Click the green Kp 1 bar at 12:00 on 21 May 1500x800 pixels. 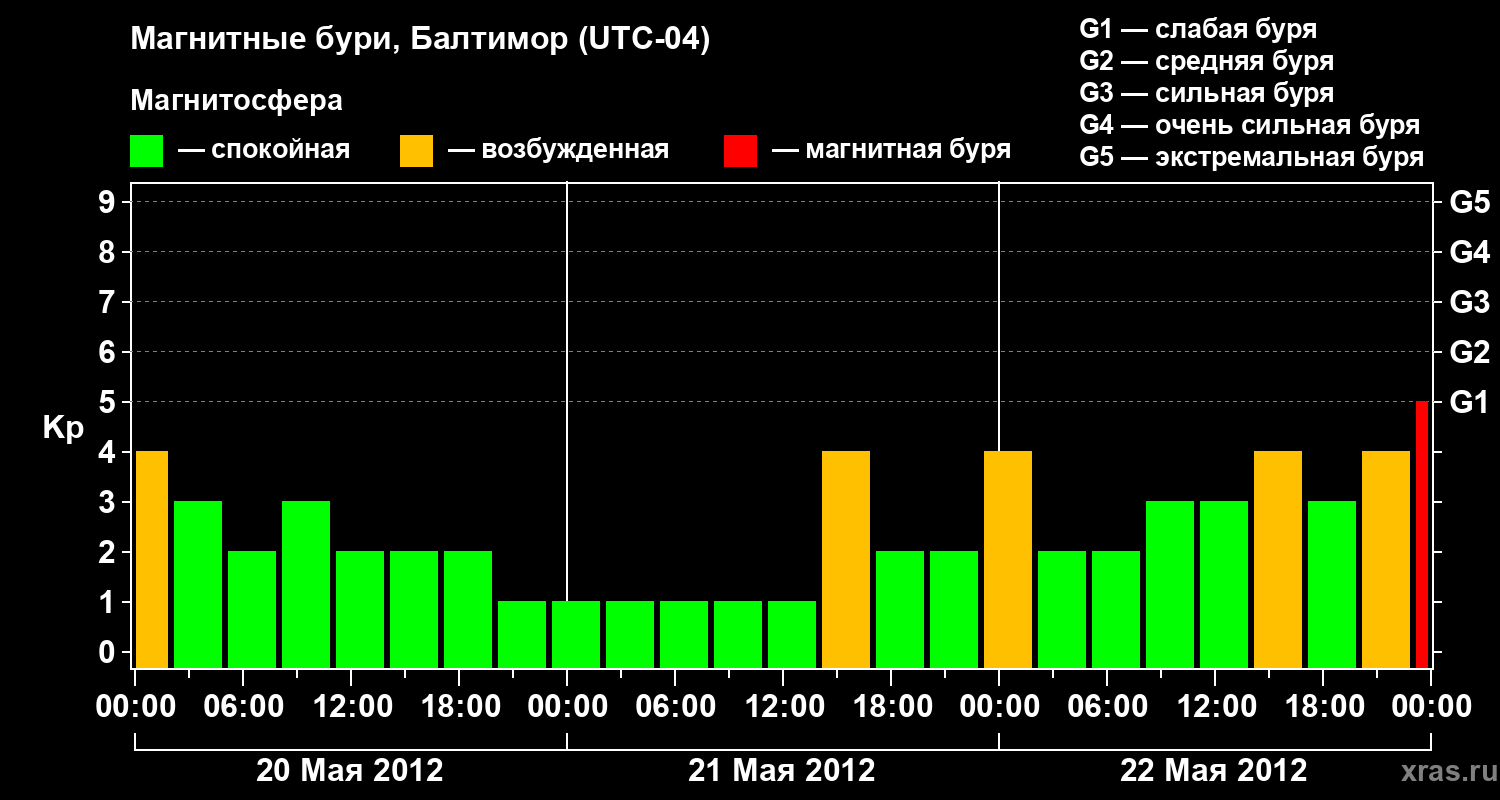pos(792,634)
